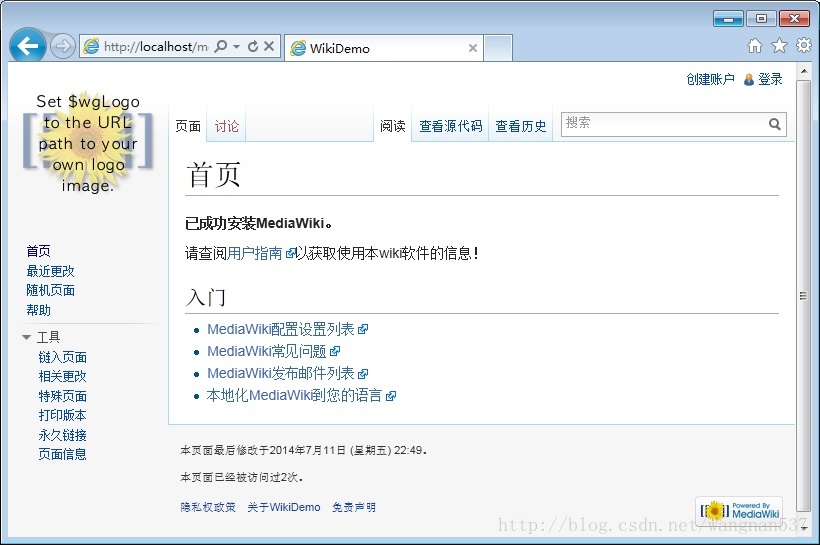
Task: Click into the 搜索 input field
Action: pos(662,123)
